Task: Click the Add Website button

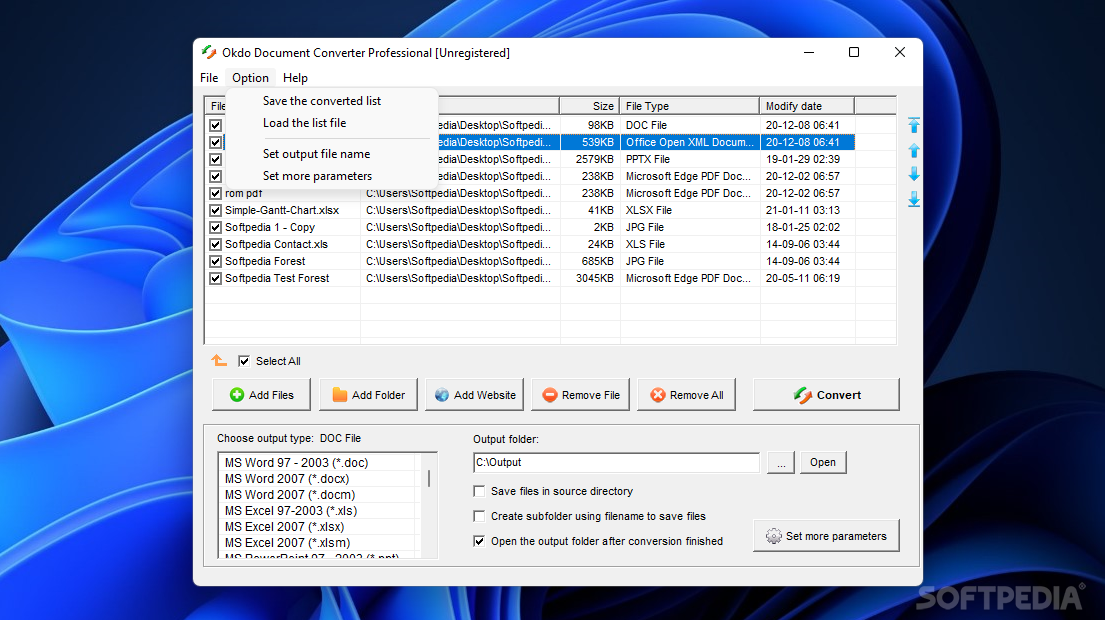Action: tap(474, 395)
